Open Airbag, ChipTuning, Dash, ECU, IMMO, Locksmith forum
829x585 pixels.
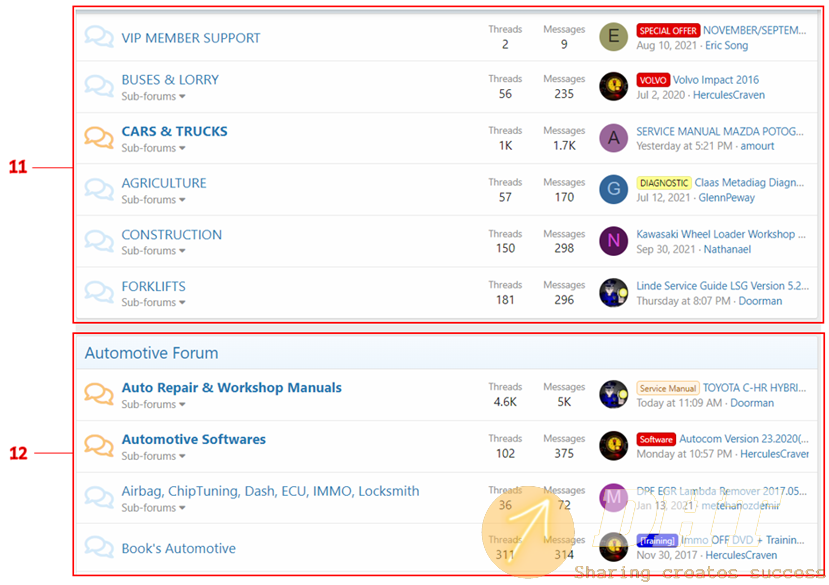270,491
